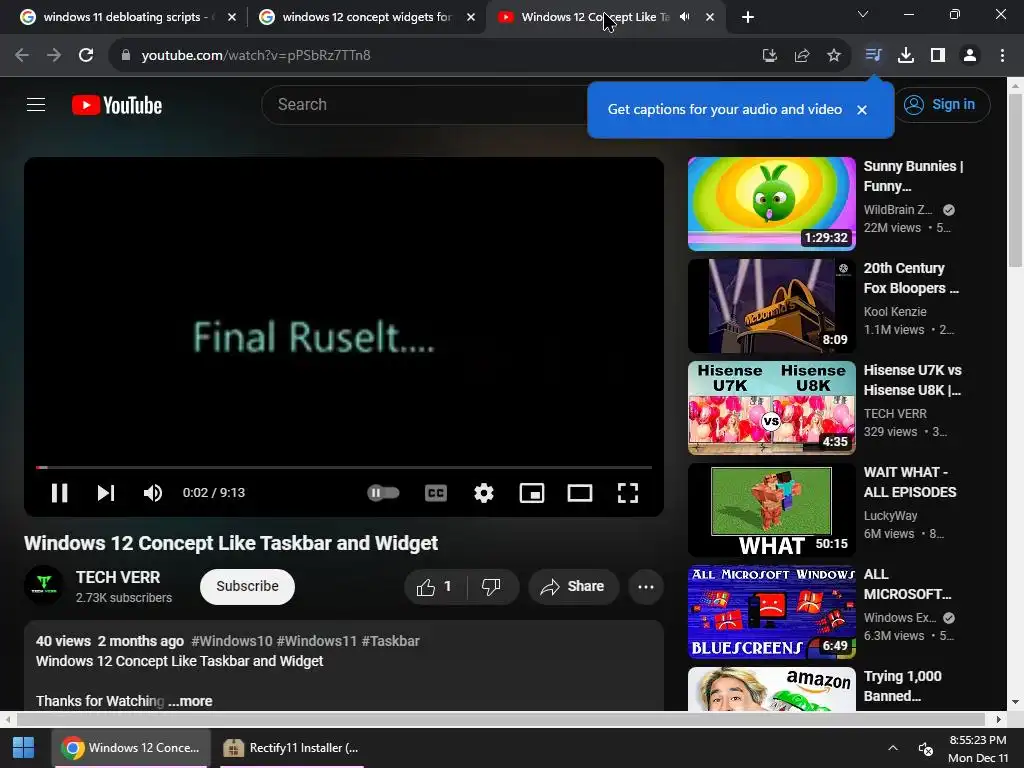Viewport: 1024px width, 768px height.
Task: Dislike the video with thumbs down
Action: tap(492, 586)
